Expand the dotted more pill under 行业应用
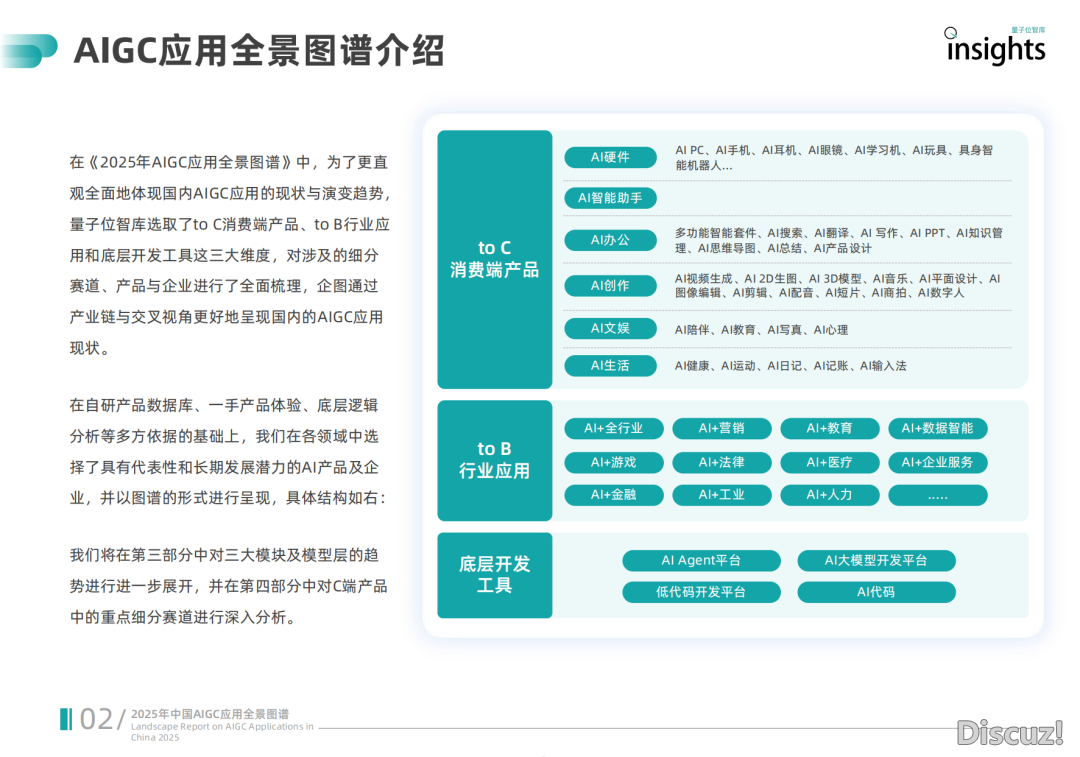 [937, 495]
